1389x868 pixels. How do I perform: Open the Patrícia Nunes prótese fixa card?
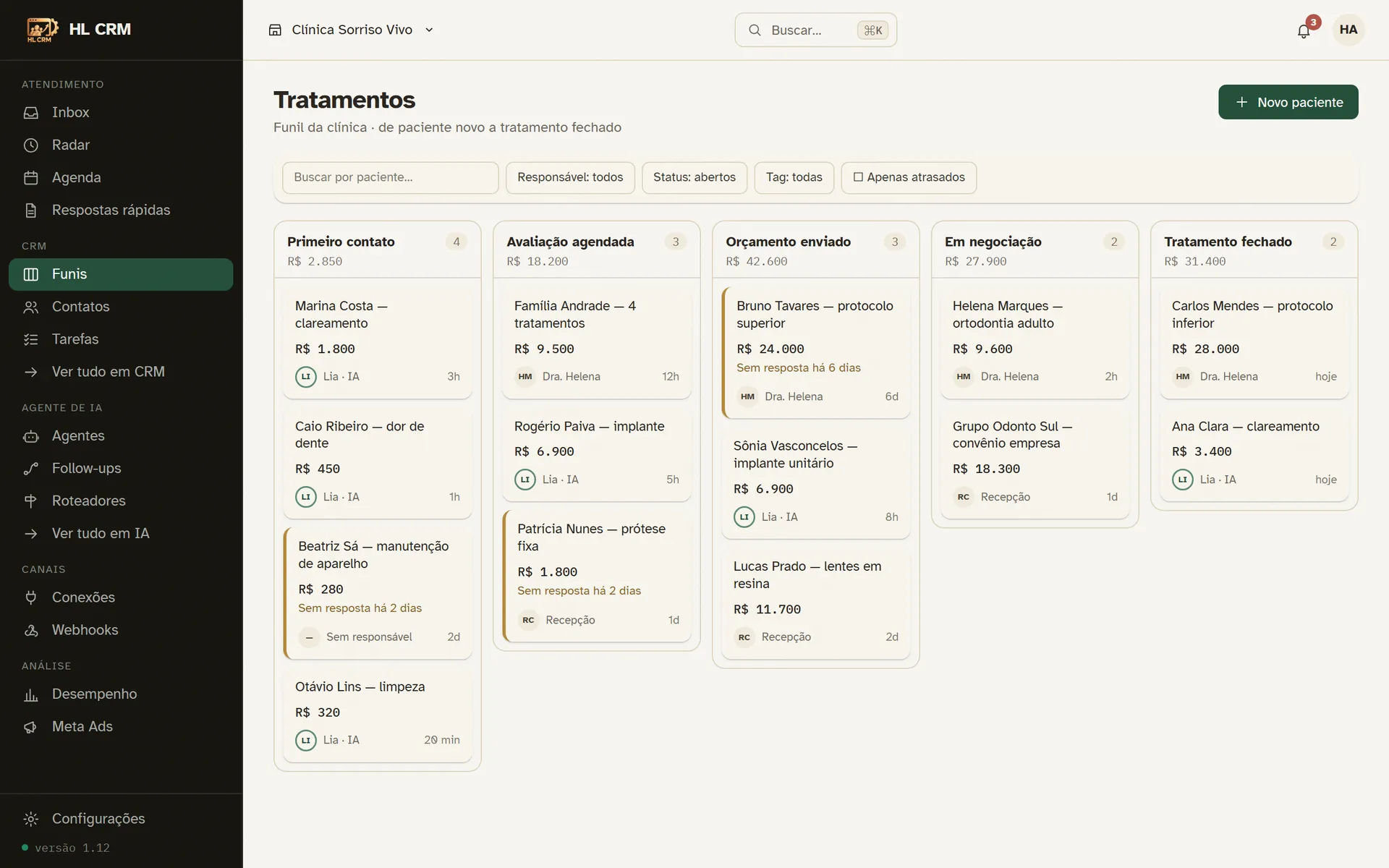coord(597,576)
